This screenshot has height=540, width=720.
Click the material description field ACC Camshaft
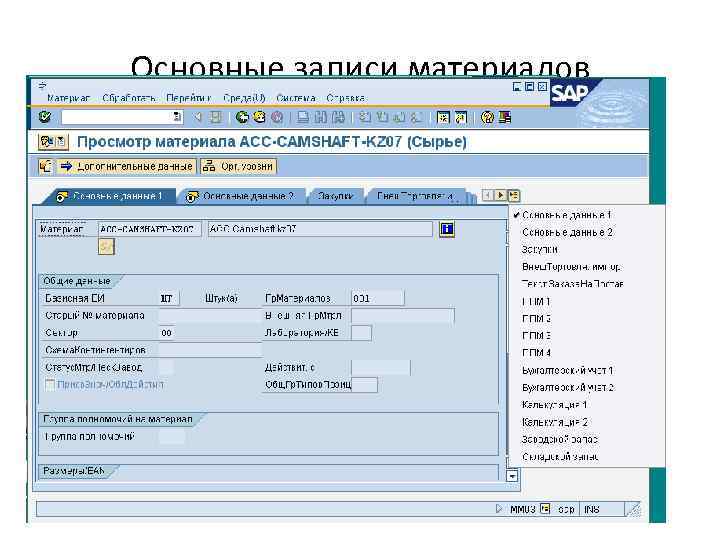coord(320,229)
